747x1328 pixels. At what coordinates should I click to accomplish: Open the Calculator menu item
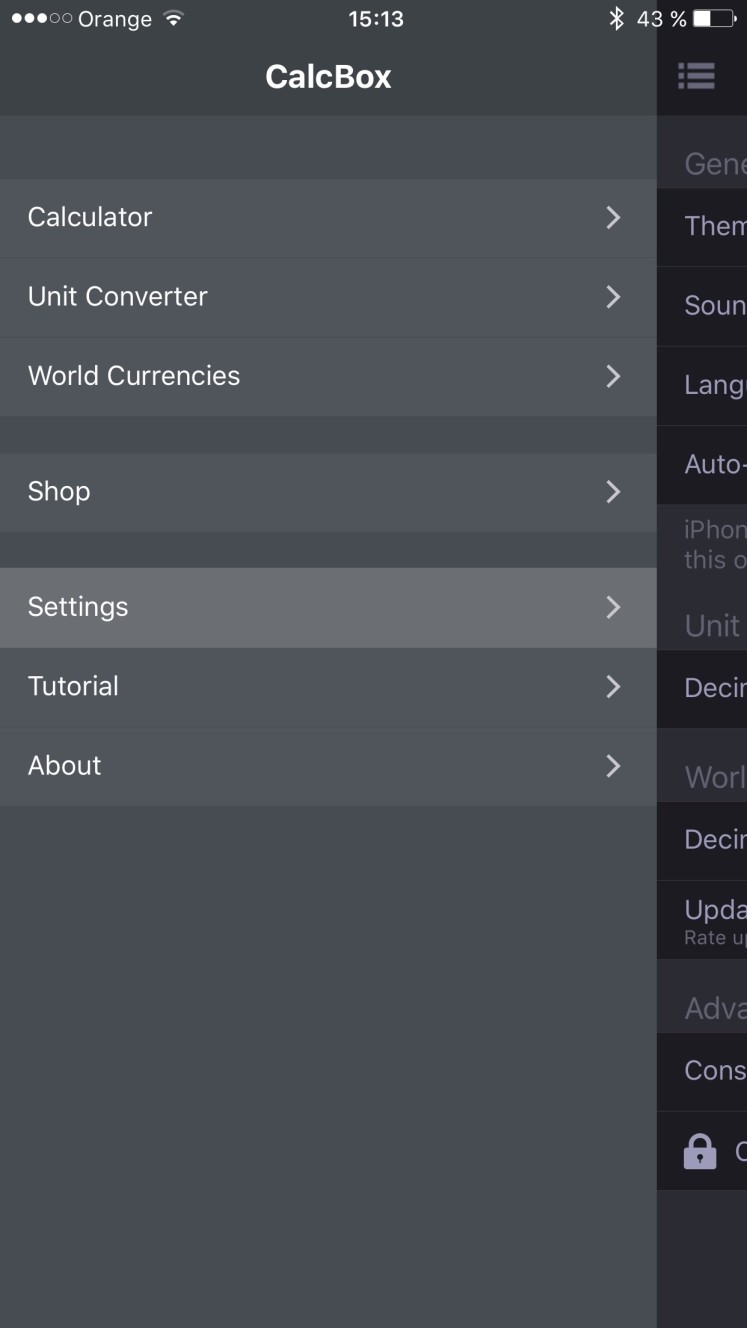328,217
